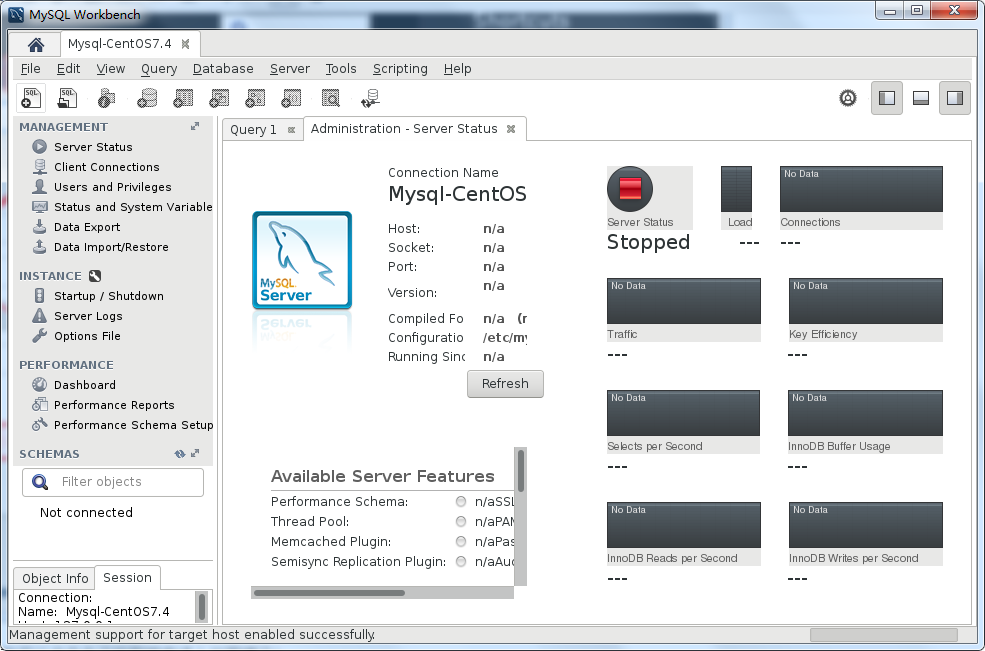This screenshot has height=651, width=985.
Task: Open the View menu
Action: click(x=111, y=68)
